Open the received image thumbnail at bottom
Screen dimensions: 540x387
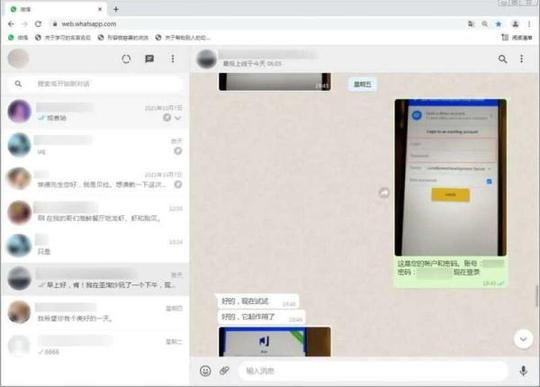(274, 342)
